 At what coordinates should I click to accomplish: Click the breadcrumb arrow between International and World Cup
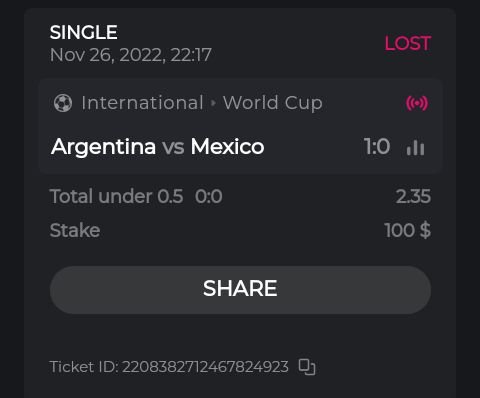pos(213,103)
